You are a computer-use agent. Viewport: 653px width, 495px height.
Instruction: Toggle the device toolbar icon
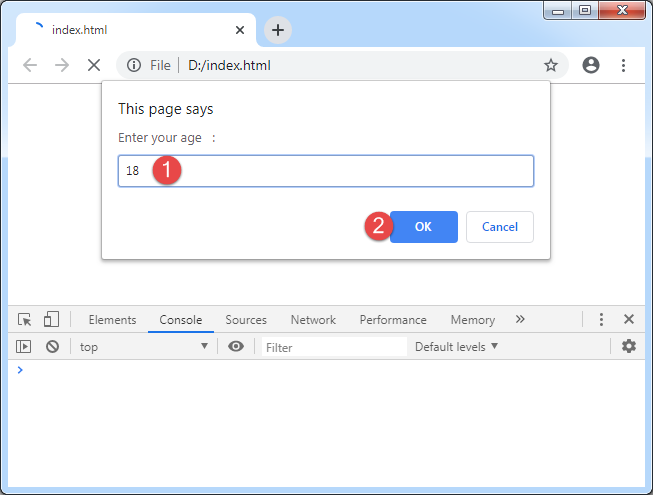coord(51,320)
